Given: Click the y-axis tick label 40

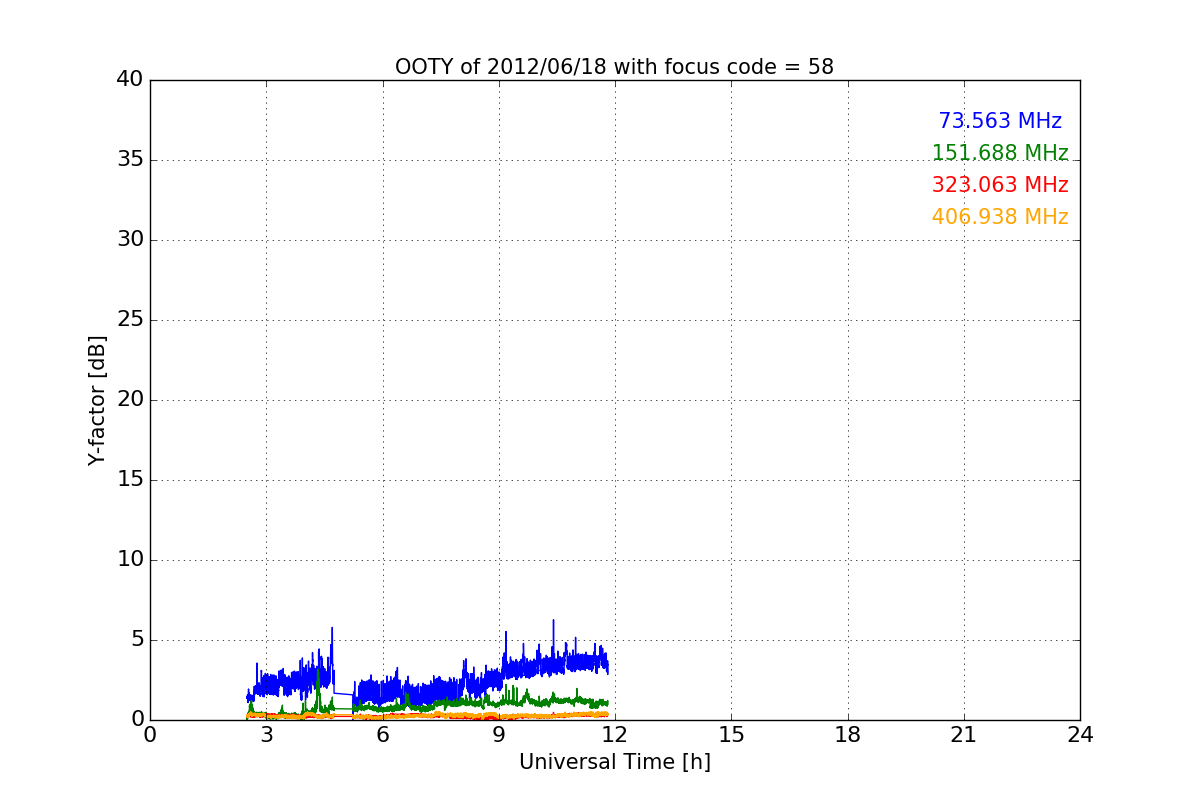Looking at the screenshot, I should point(130,80).
